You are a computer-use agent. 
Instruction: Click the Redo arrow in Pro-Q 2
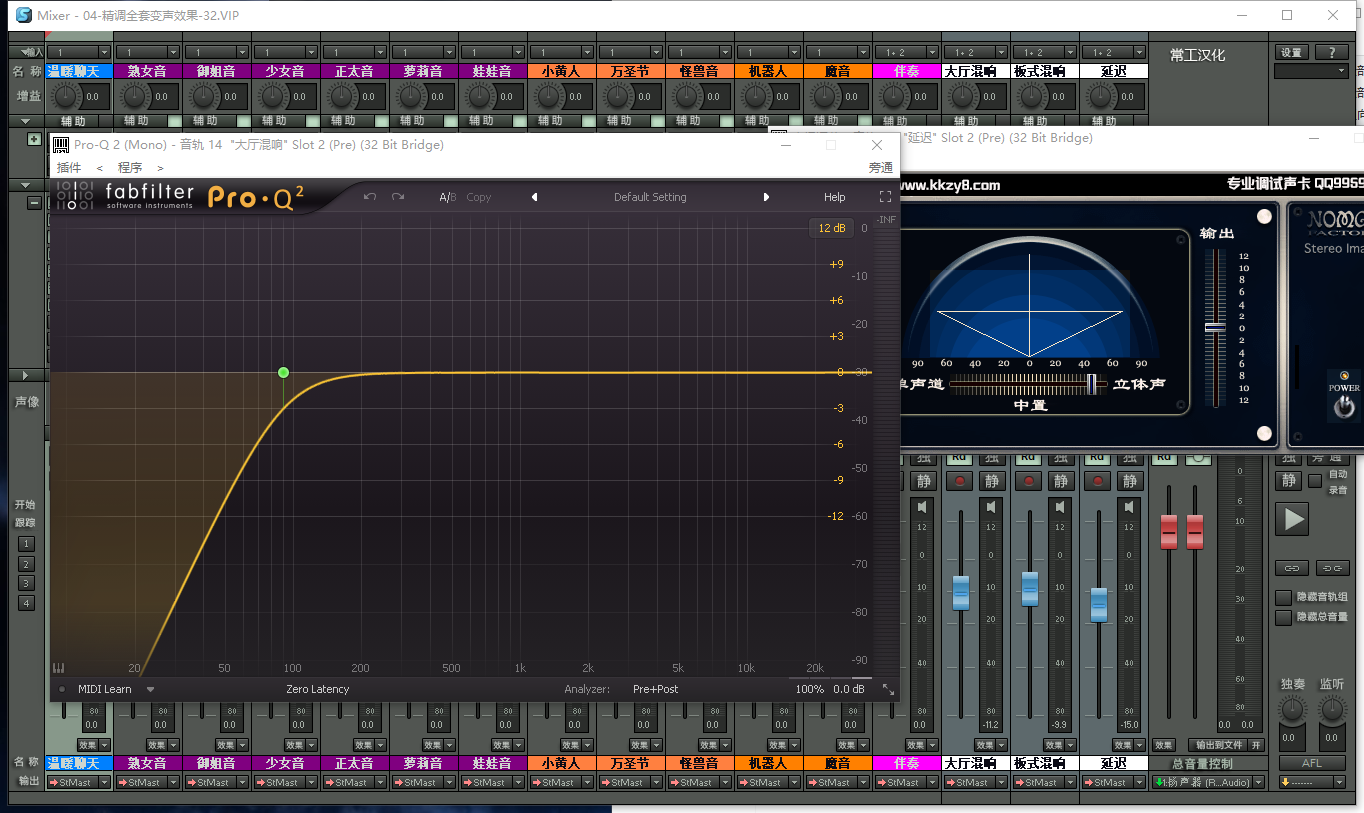(398, 197)
